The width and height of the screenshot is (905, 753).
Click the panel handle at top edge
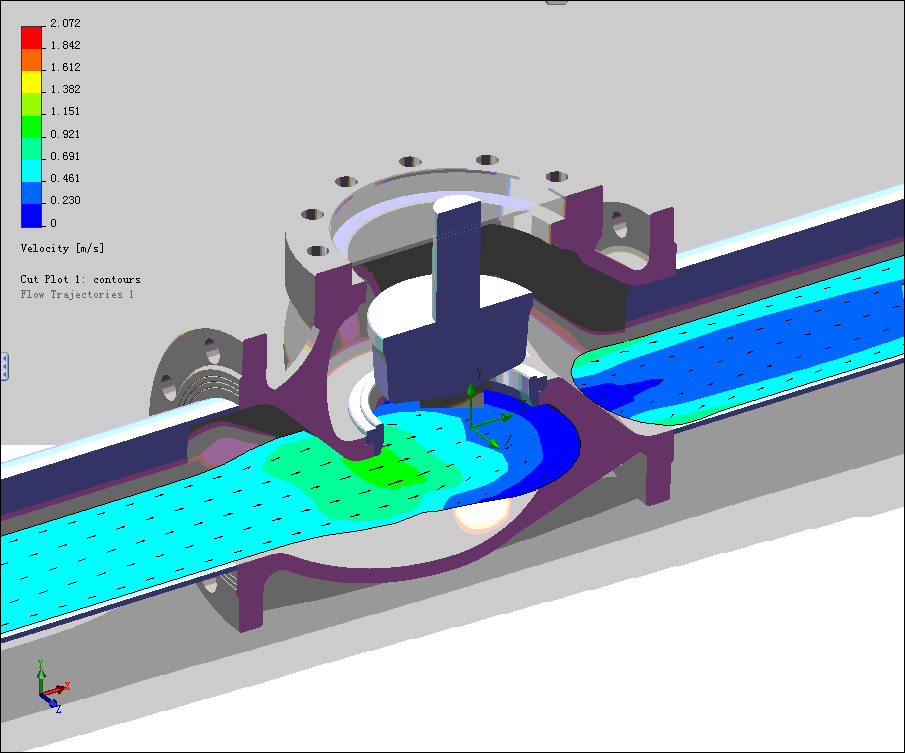pos(556,2)
